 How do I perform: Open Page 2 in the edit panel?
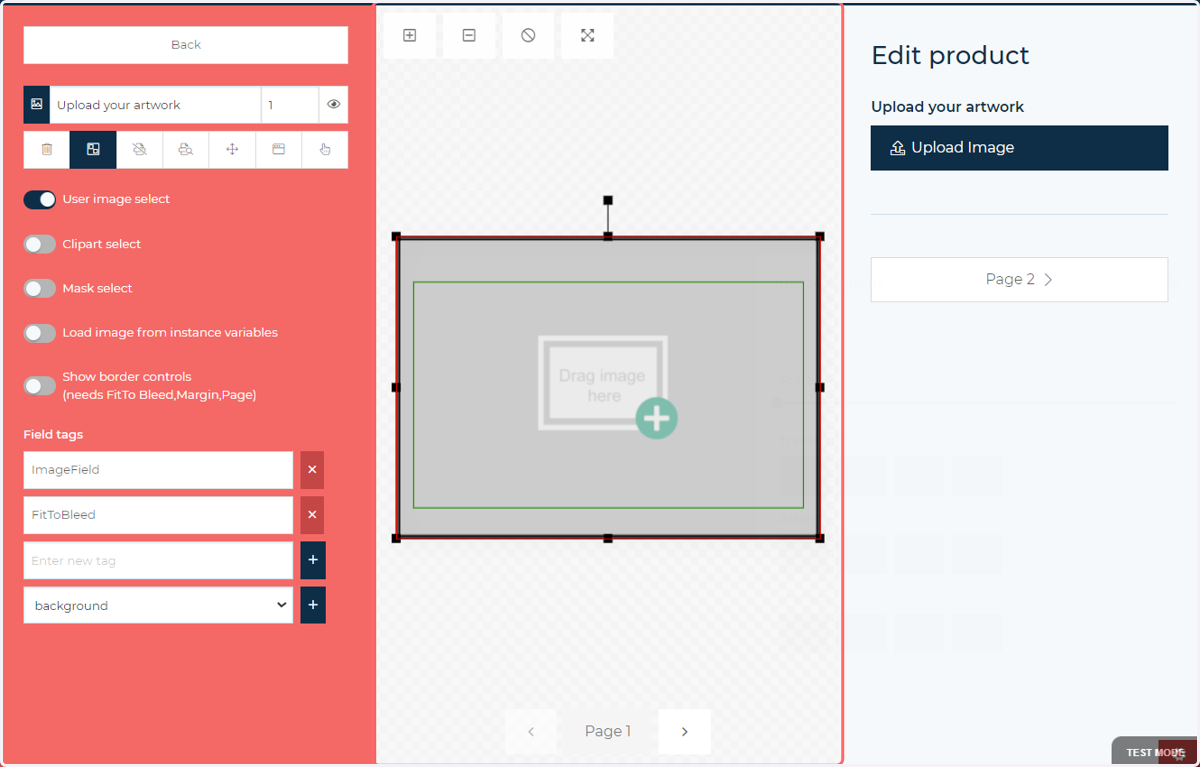(1019, 280)
